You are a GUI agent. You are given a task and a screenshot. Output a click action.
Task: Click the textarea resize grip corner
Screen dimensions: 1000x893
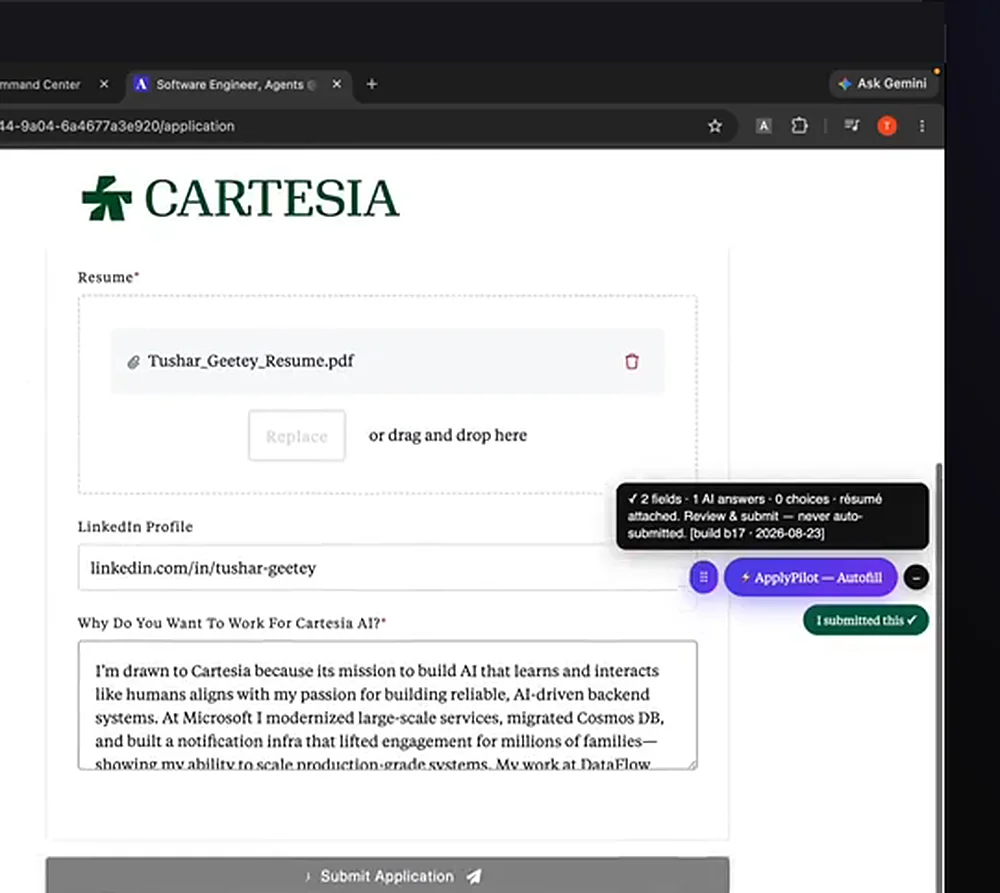tap(691, 764)
